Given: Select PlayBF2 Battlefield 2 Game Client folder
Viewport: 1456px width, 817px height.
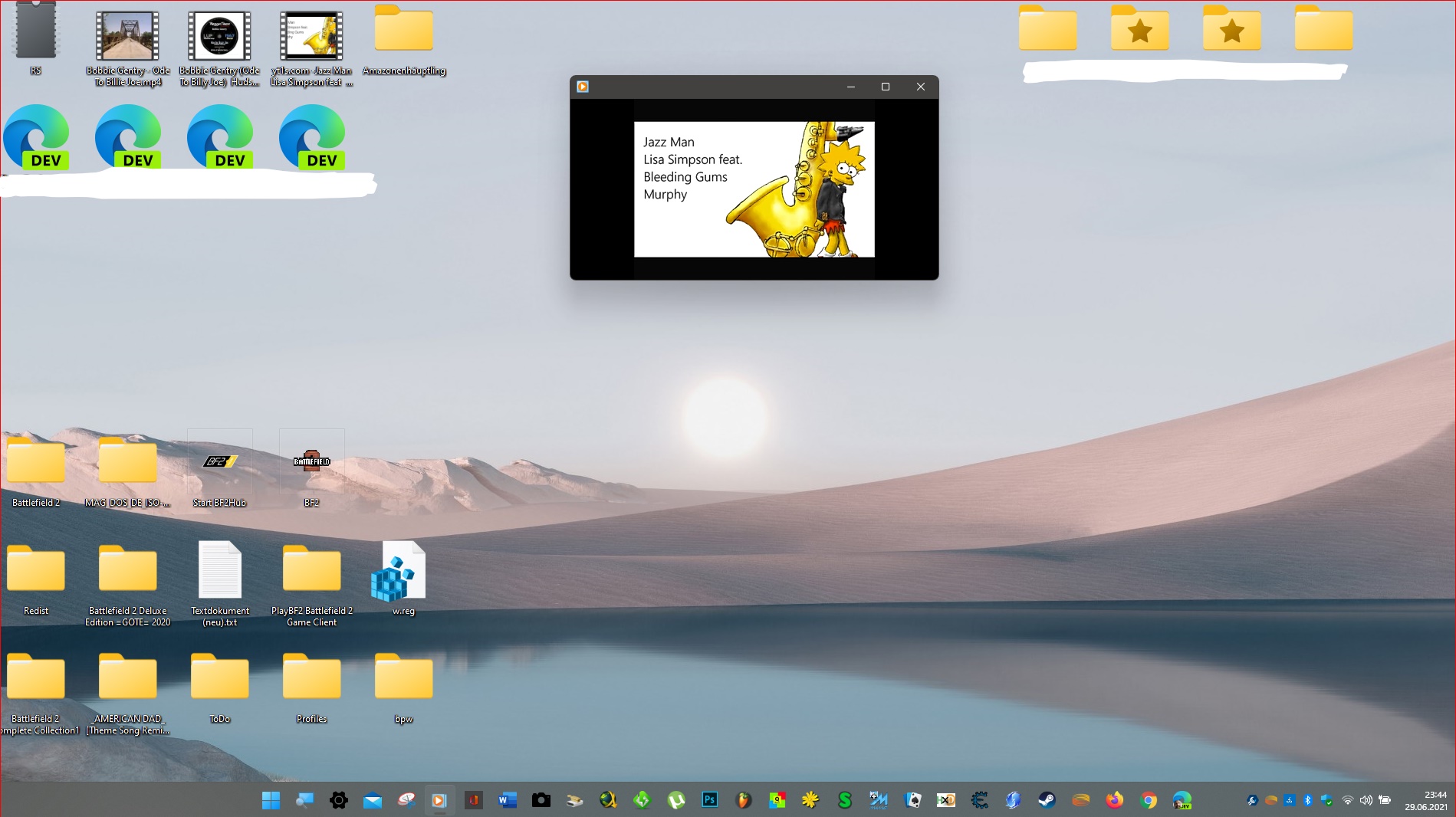Looking at the screenshot, I should click(312, 585).
